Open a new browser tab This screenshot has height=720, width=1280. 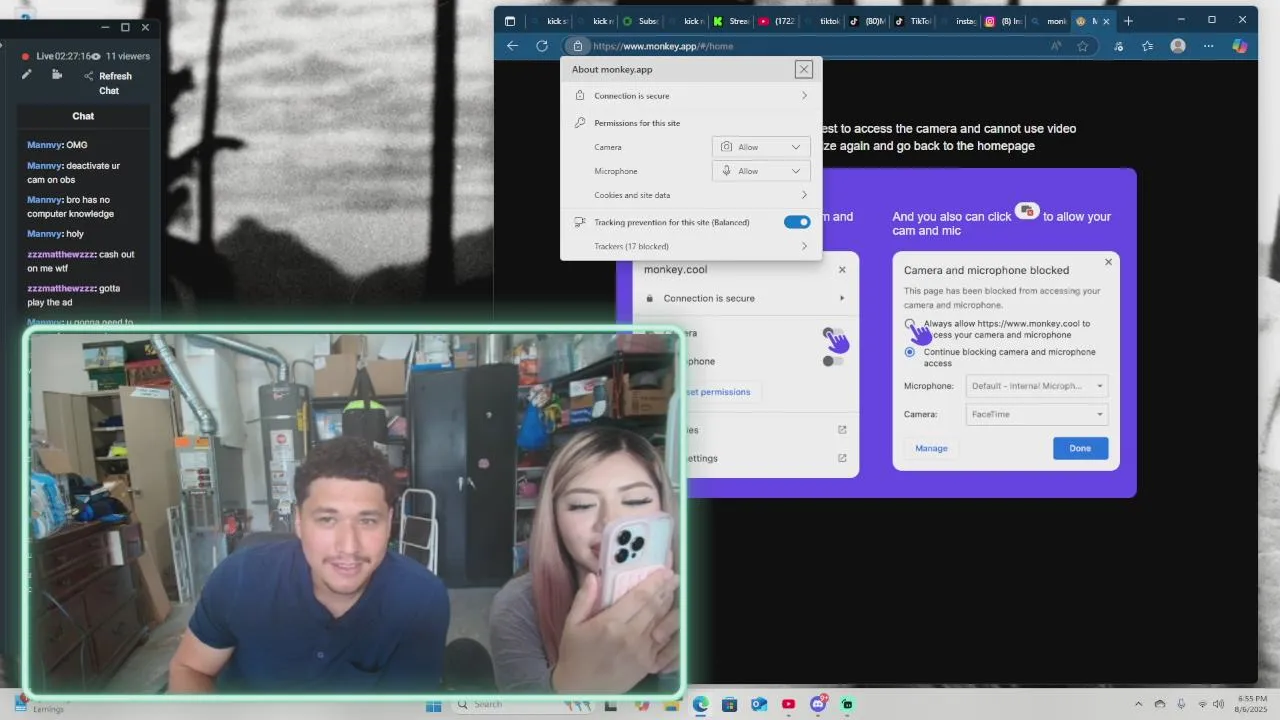click(1128, 20)
